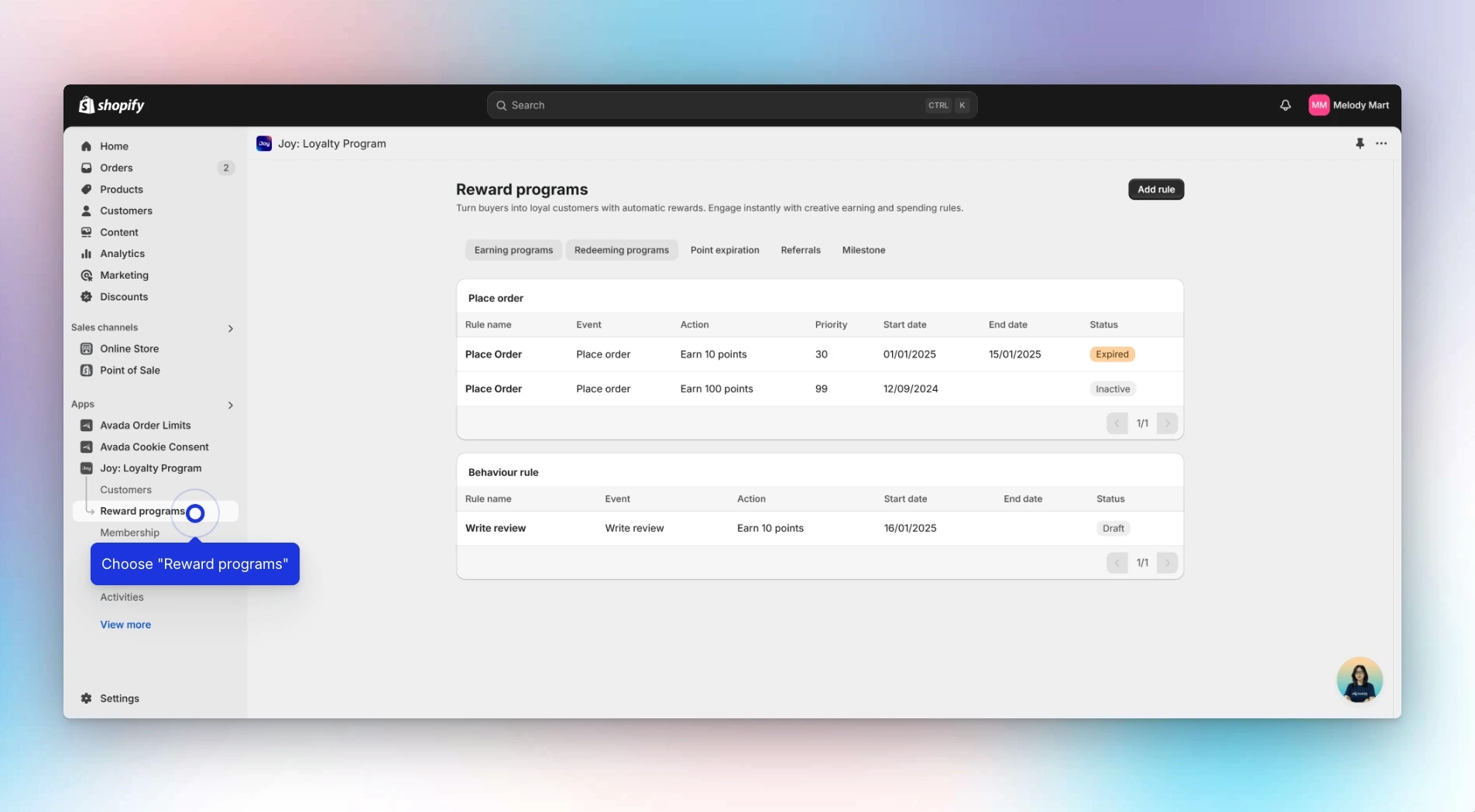Click the Shopify logo
The width and height of the screenshot is (1475, 812).
coord(111,105)
